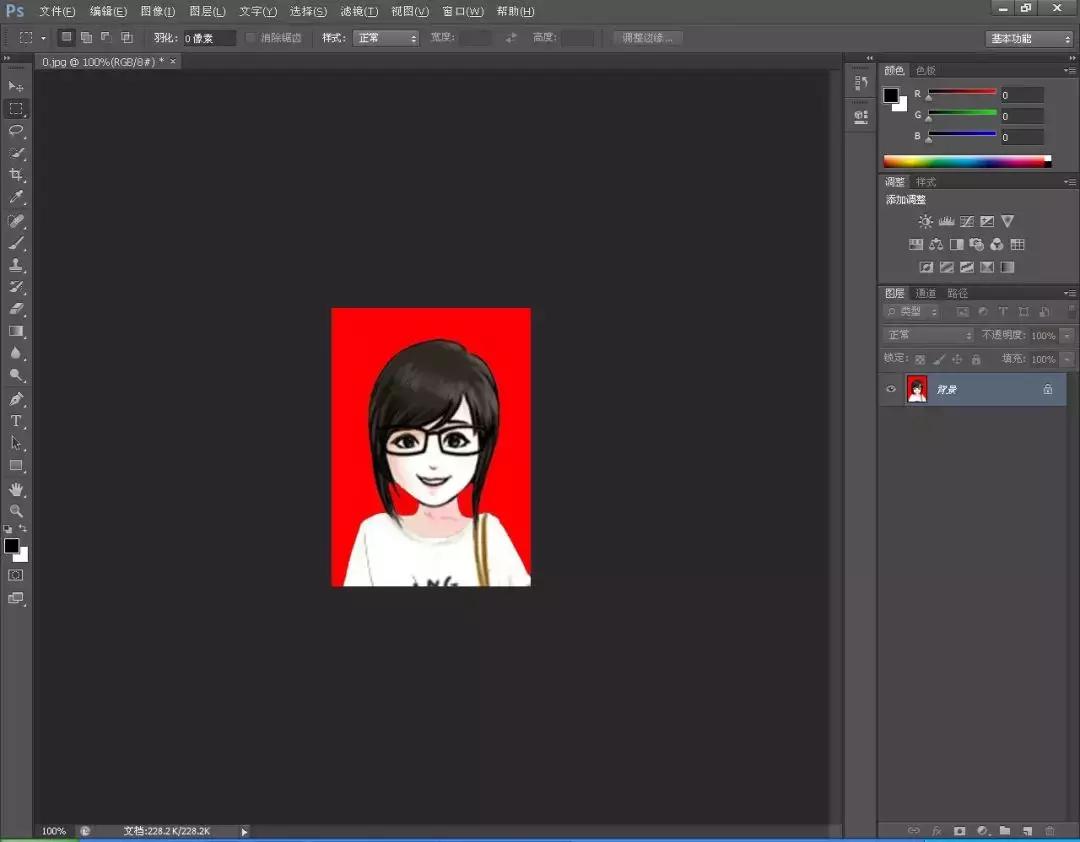
Task: Select the Crop tool
Action: pos(16,175)
